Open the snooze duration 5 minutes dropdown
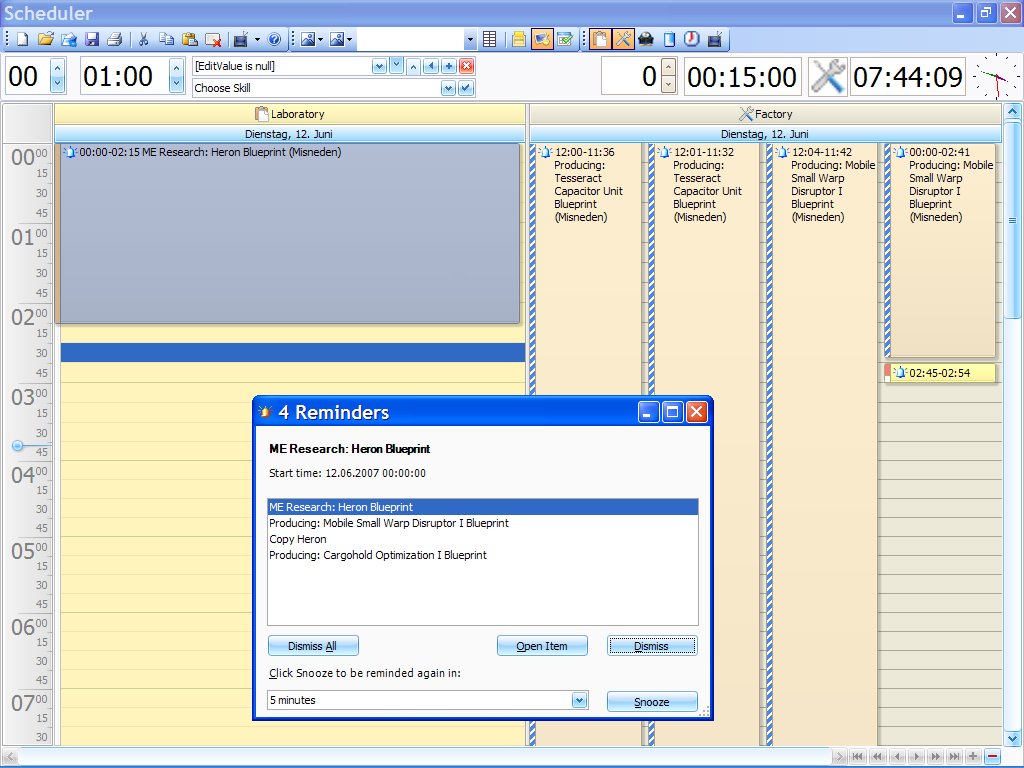The height and width of the screenshot is (768, 1024). pyautogui.click(x=579, y=700)
